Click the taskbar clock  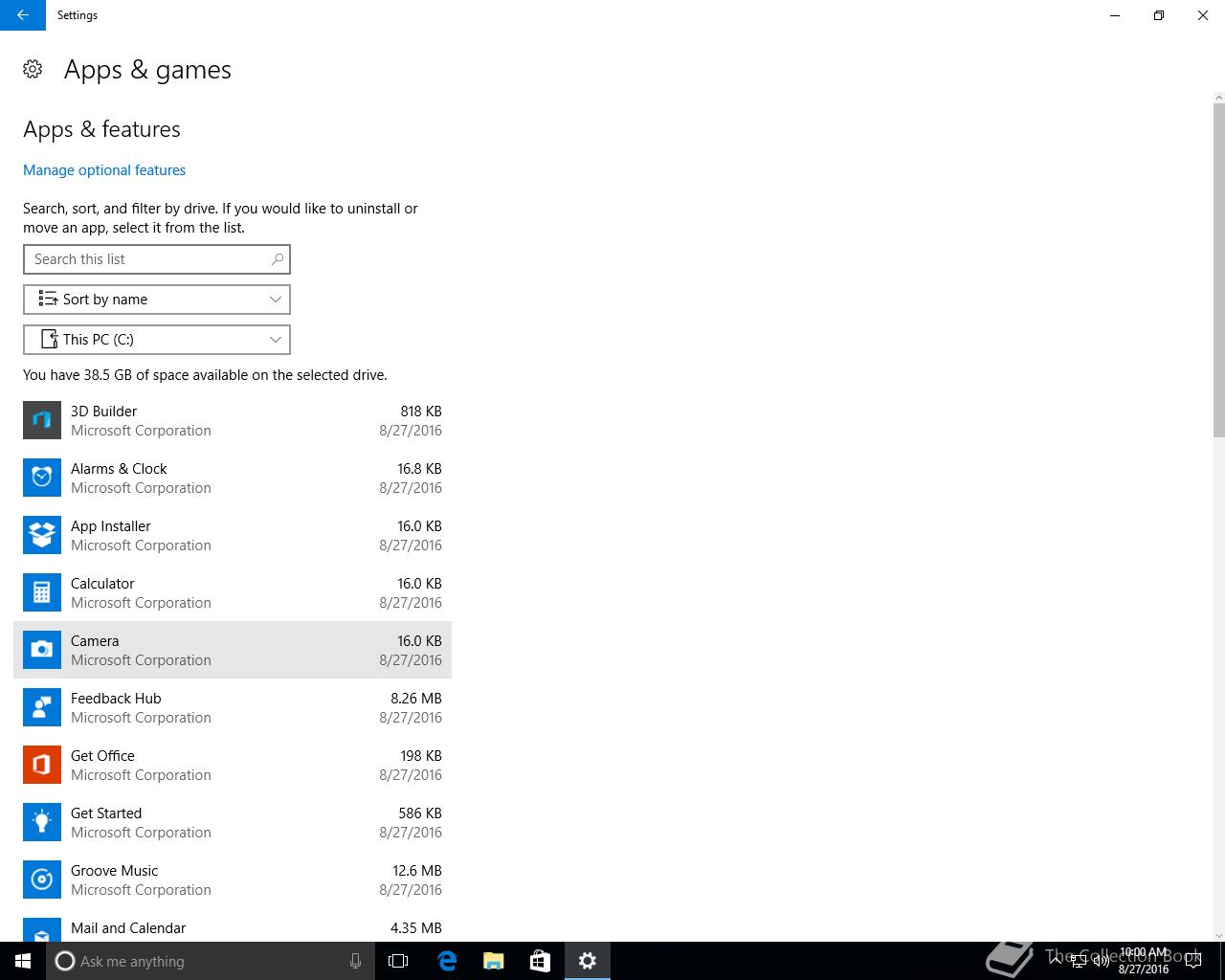[1144, 961]
